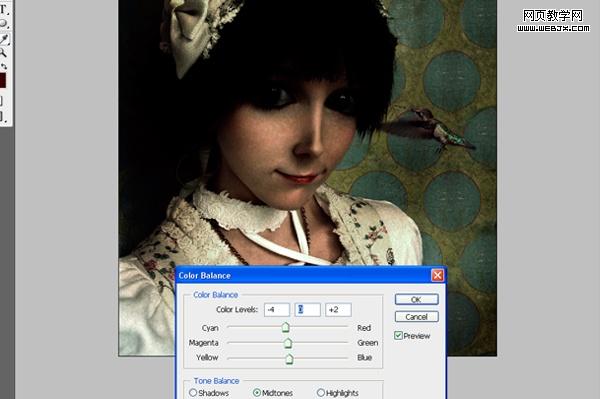
Task: Select the Type tool in the toolbox
Action: tap(4, 9)
